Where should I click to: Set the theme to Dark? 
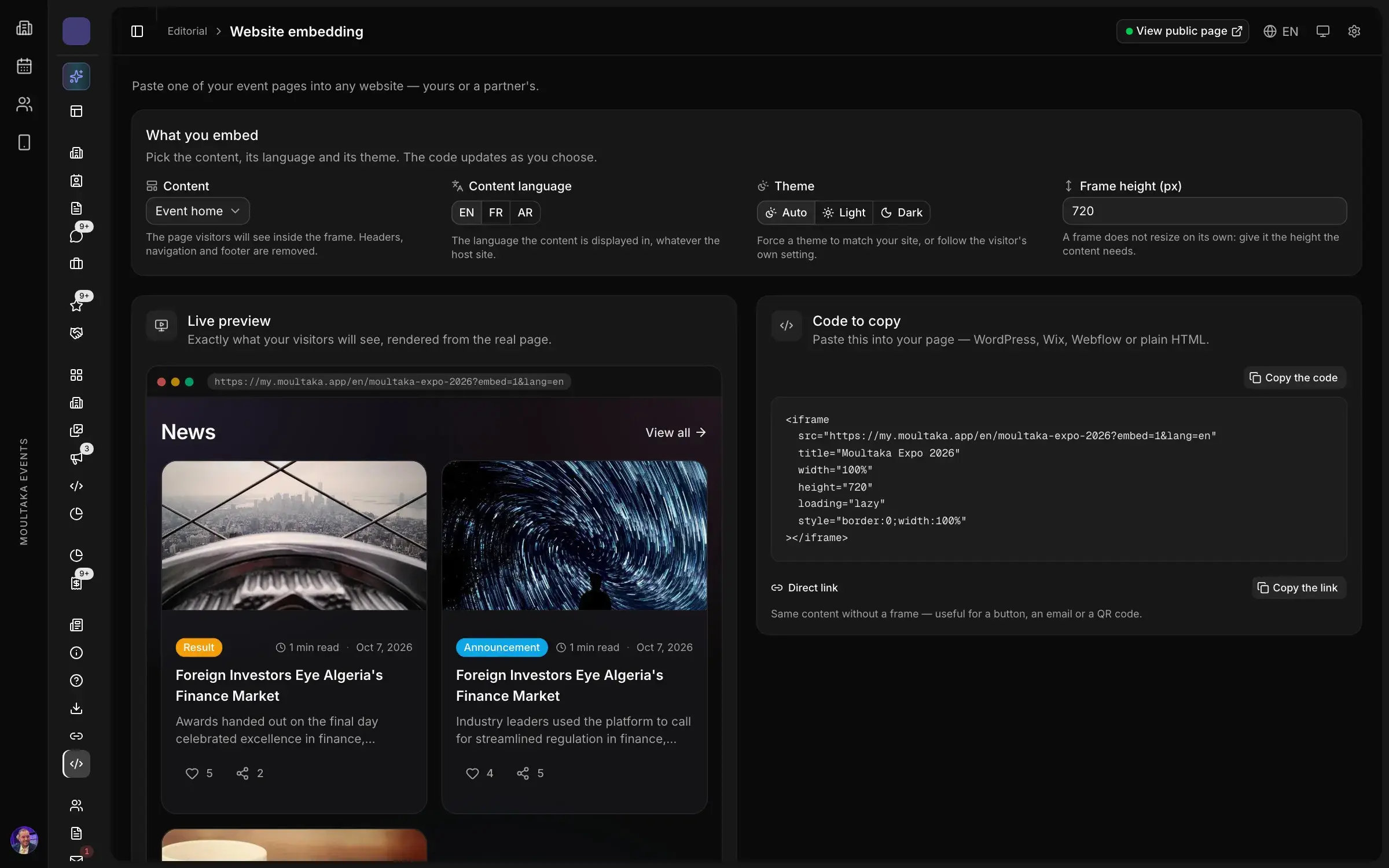[901, 212]
